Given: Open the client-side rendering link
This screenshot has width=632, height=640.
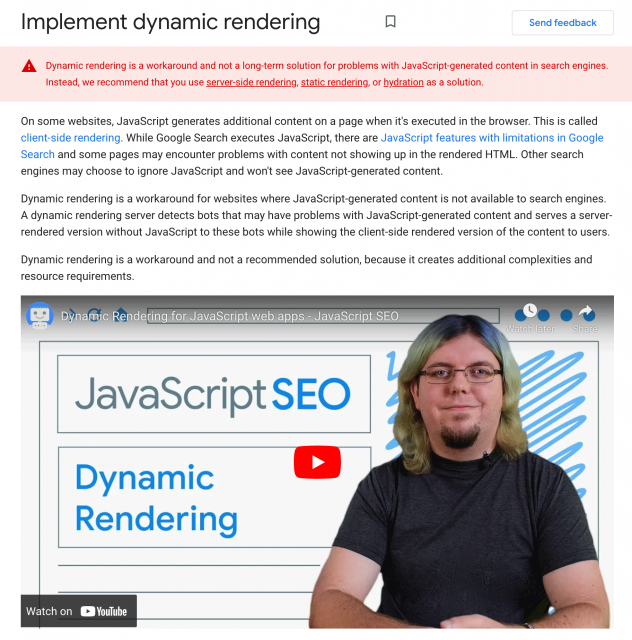Looking at the screenshot, I should pyautogui.click(x=71, y=138).
